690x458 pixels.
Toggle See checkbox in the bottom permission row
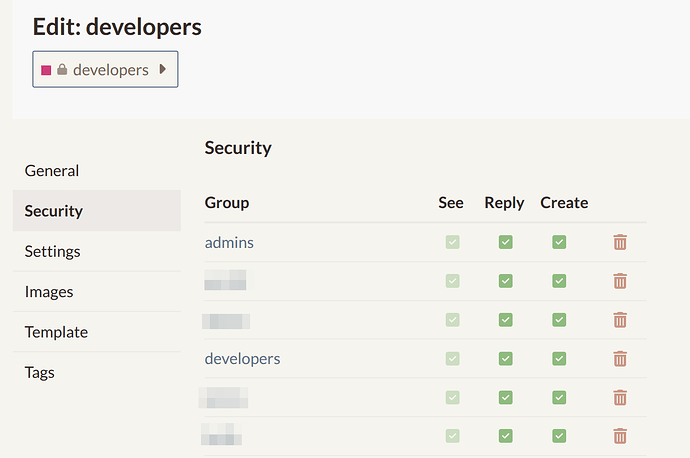tap(452, 436)
